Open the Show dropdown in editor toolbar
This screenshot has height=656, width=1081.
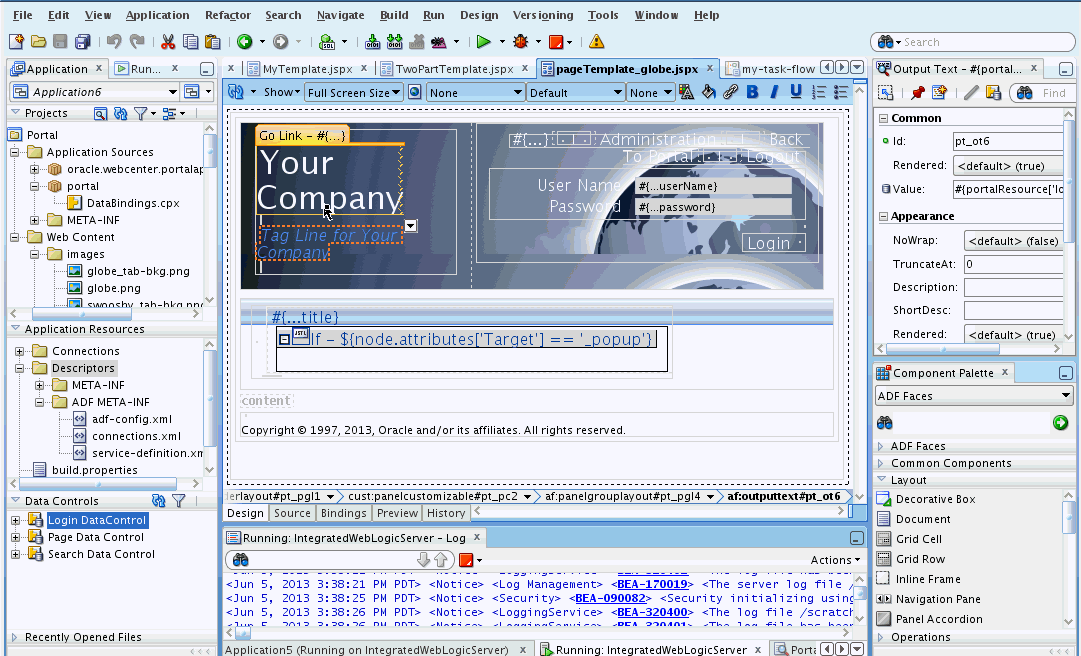pos(281,92)
